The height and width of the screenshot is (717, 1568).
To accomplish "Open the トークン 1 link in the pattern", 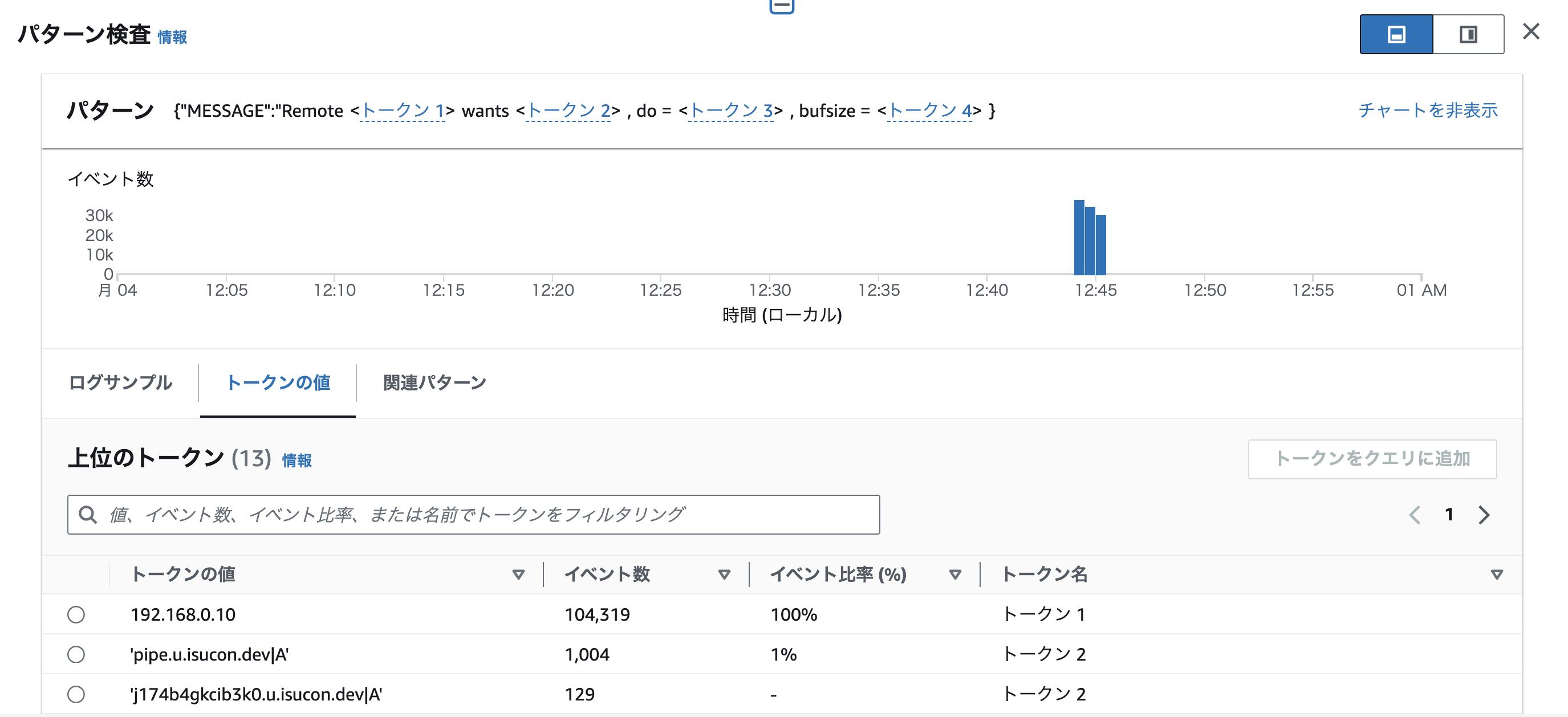I will click(402, 110).
